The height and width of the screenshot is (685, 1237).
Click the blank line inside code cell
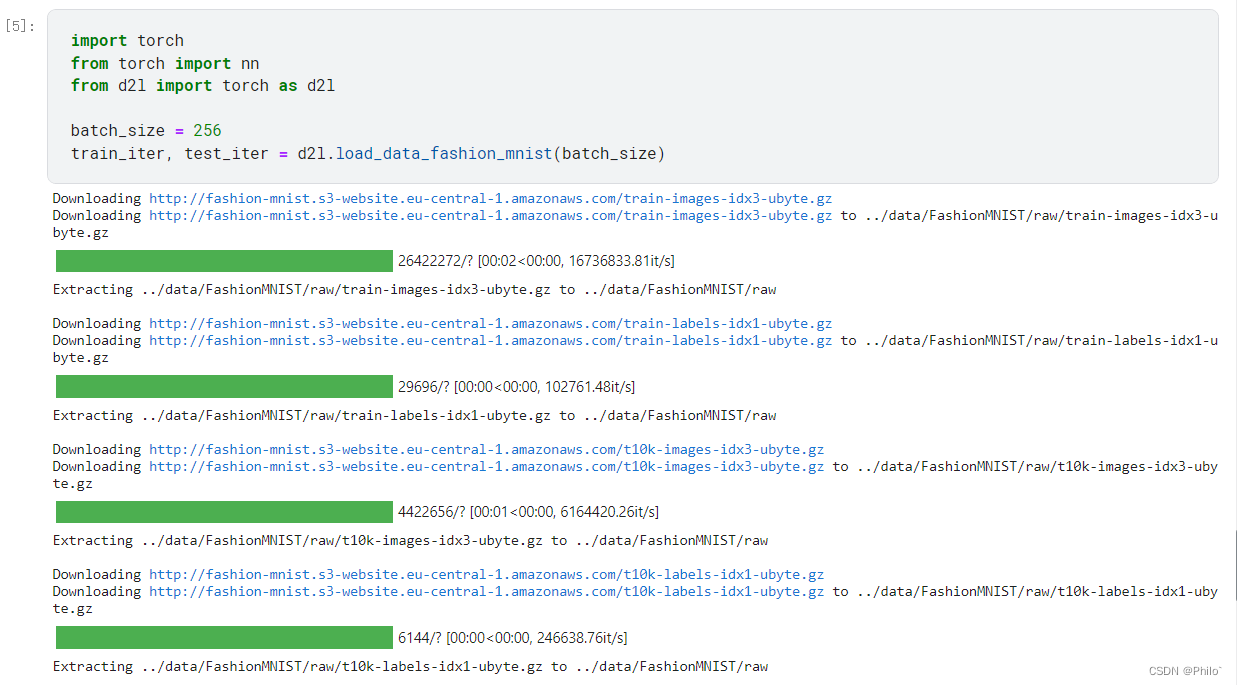633,108
